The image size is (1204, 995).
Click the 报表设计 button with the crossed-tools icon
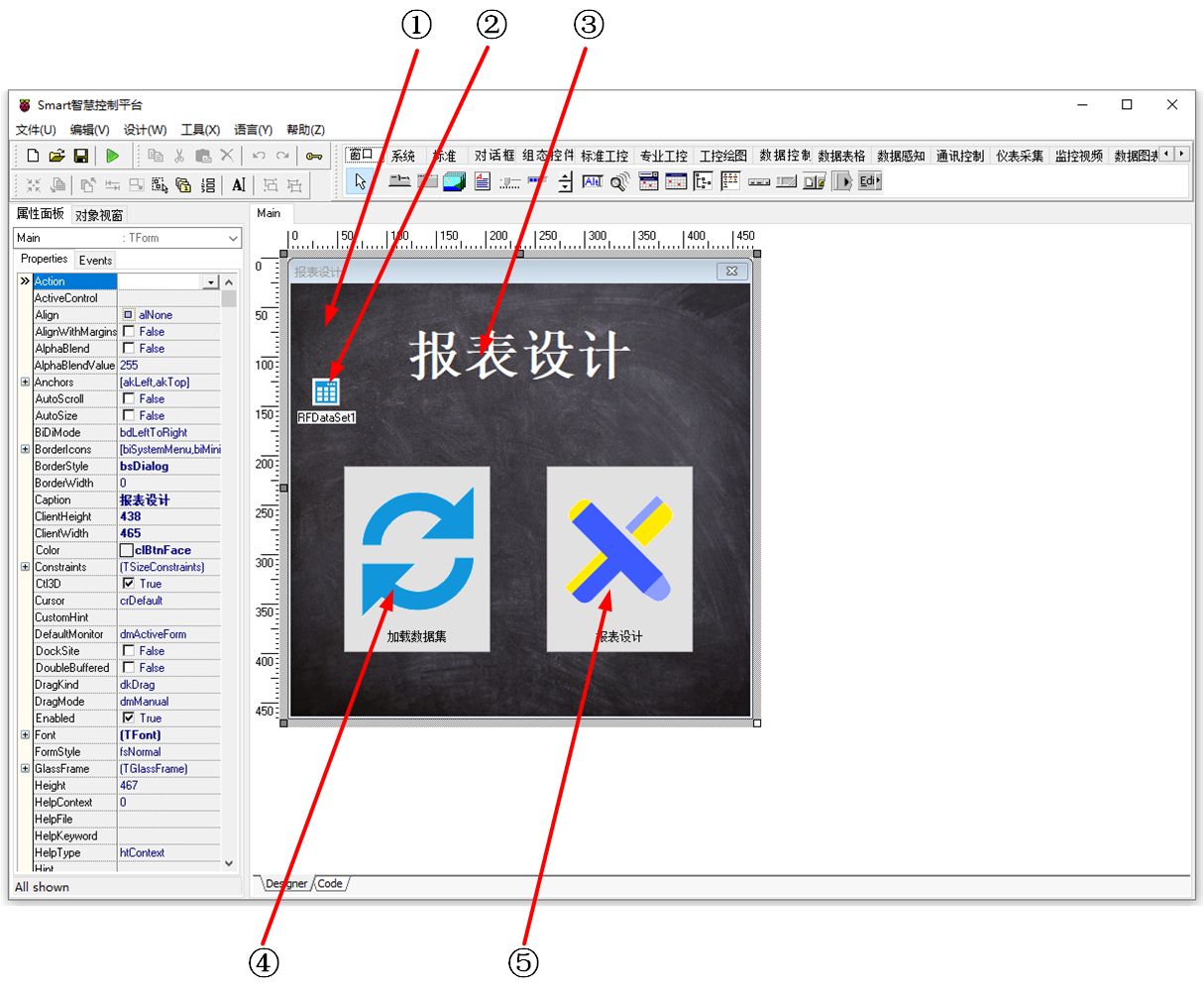coord(619,559)
